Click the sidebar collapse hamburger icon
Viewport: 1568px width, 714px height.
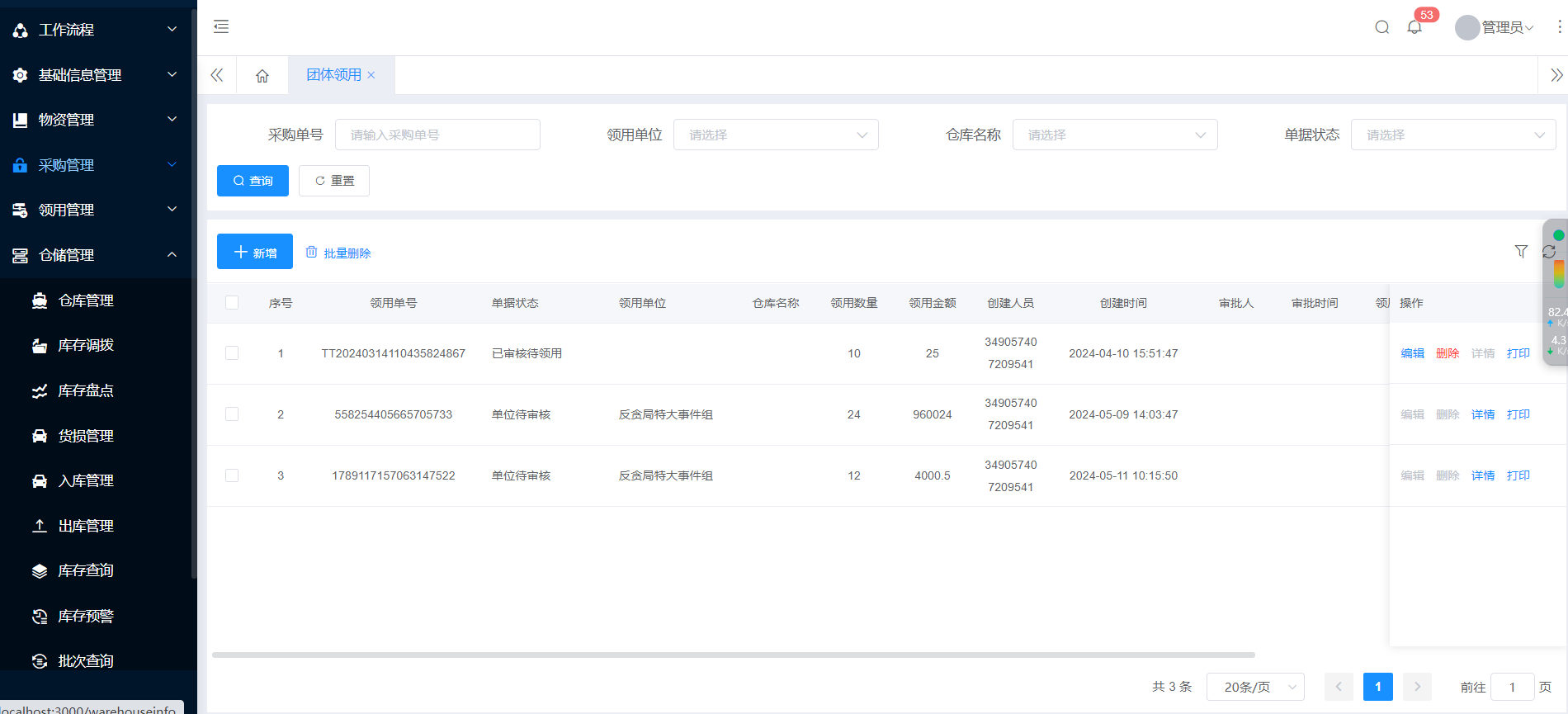click(221, 27)
